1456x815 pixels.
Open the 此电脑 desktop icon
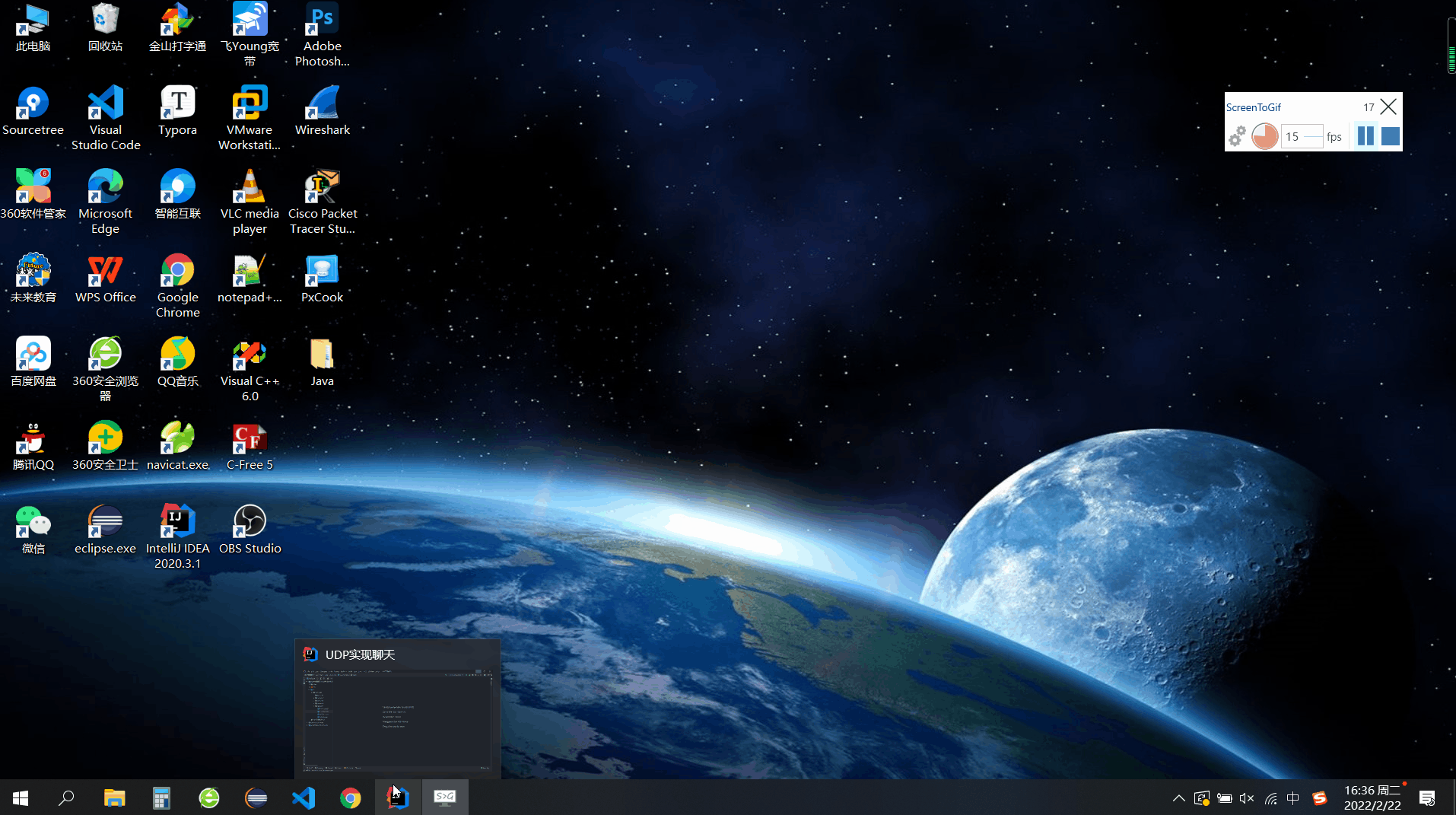point(33,28)
